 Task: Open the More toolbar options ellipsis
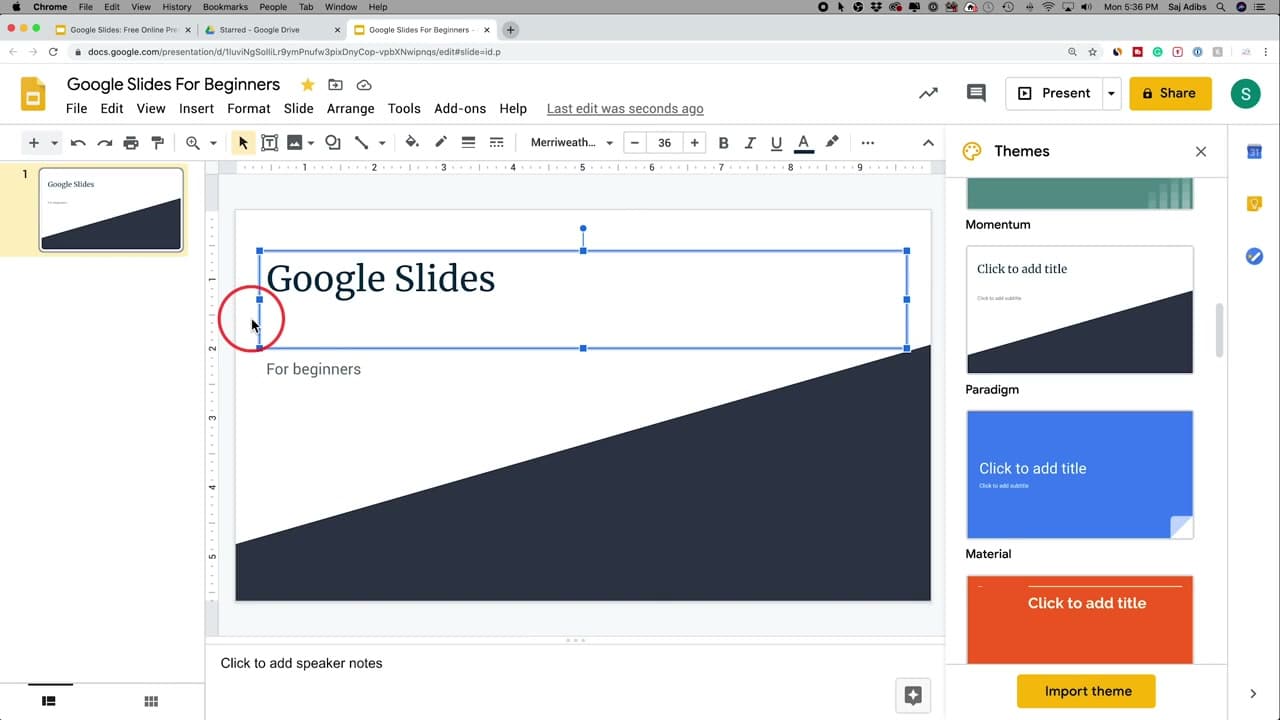868,143
